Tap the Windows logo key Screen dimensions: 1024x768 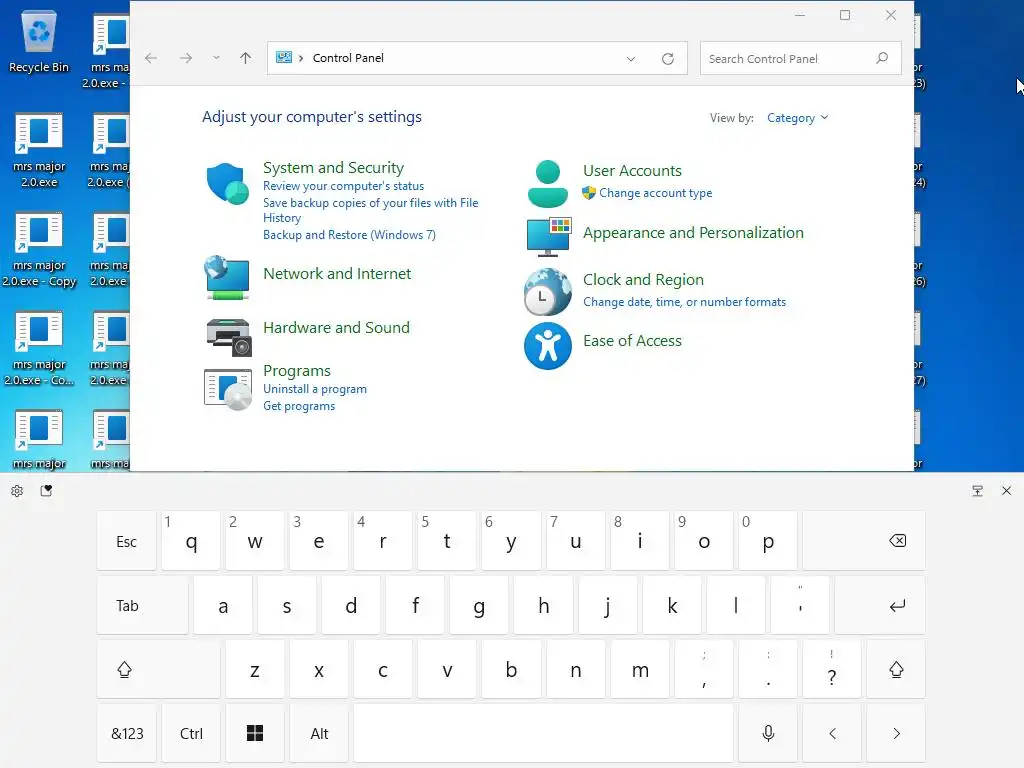tap(255, 733)
